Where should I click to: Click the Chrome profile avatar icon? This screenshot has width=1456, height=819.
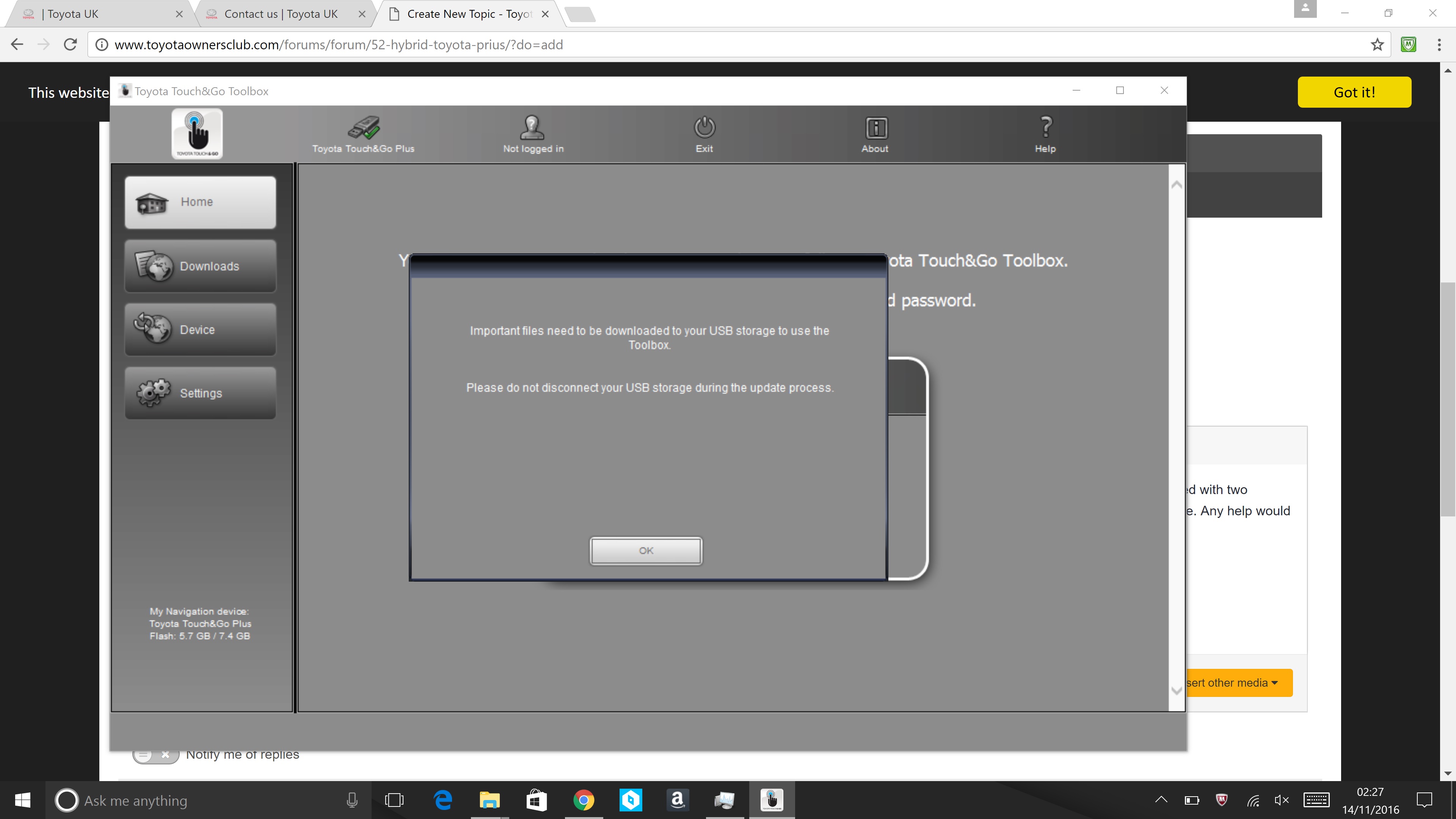(x=1305, y=9)
